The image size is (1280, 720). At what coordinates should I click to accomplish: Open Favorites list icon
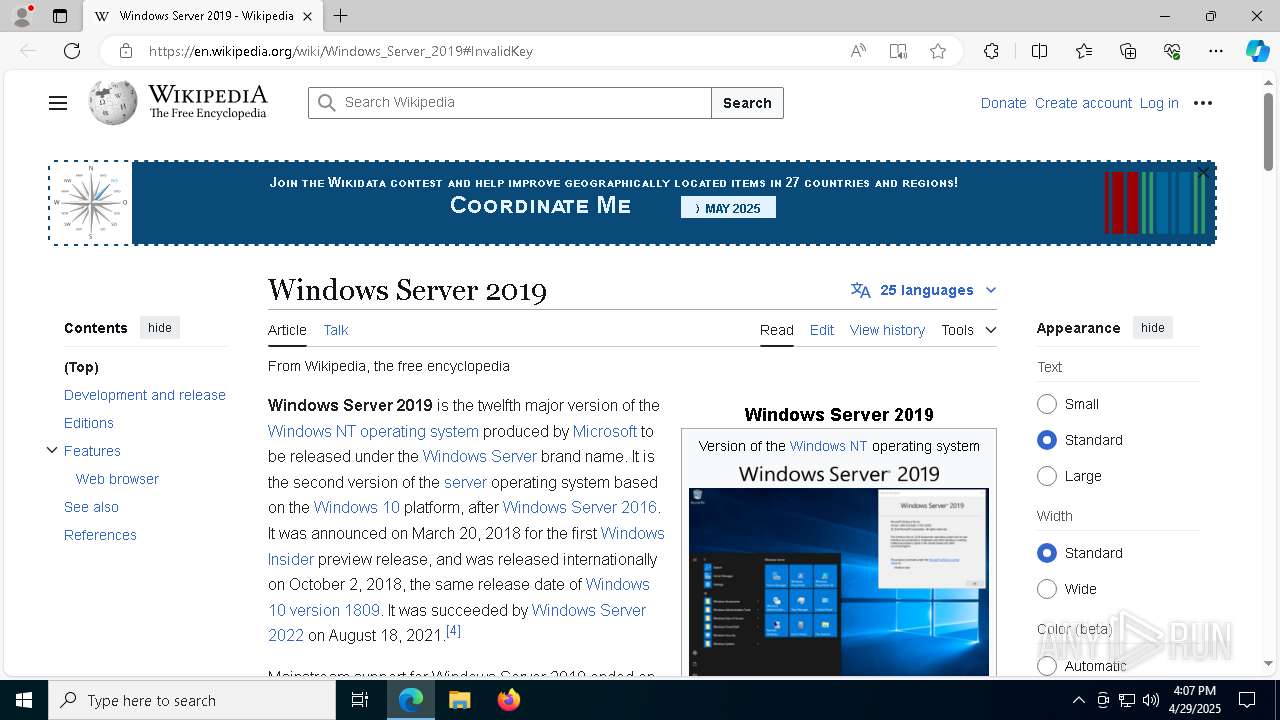(x=1084, y=51)
